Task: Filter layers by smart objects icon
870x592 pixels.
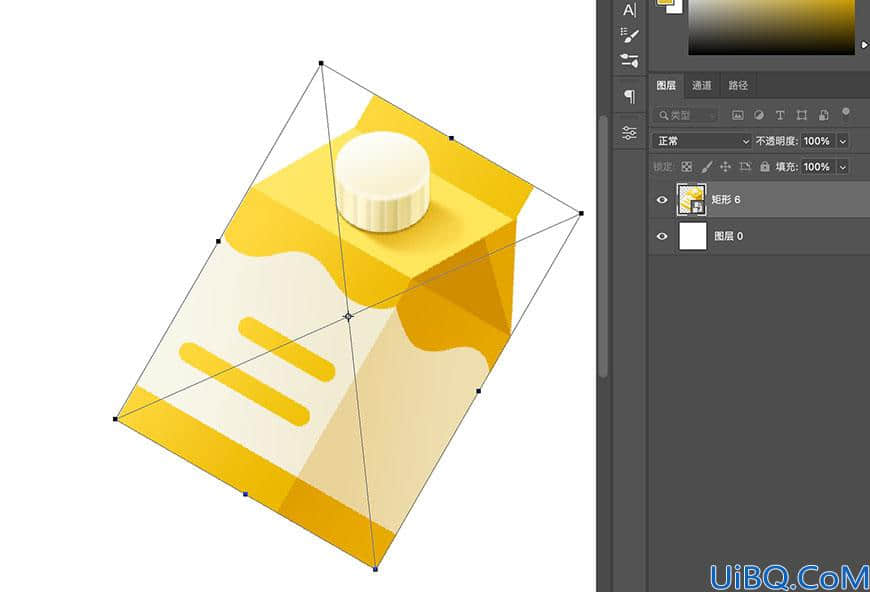Action: 823,115
